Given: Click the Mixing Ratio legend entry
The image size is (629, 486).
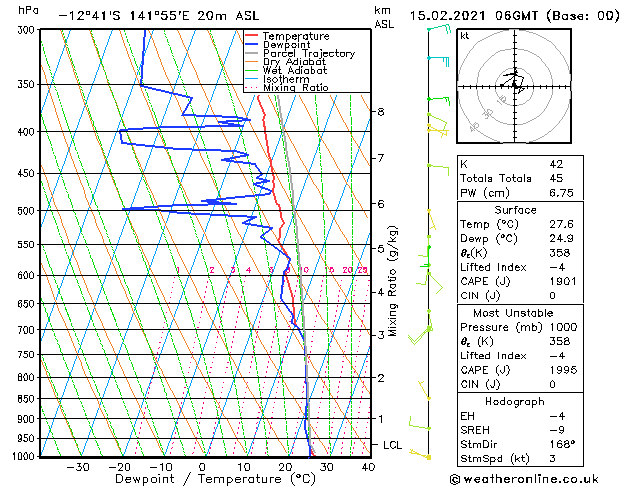Looking at the screenshot, I should 296,87.
